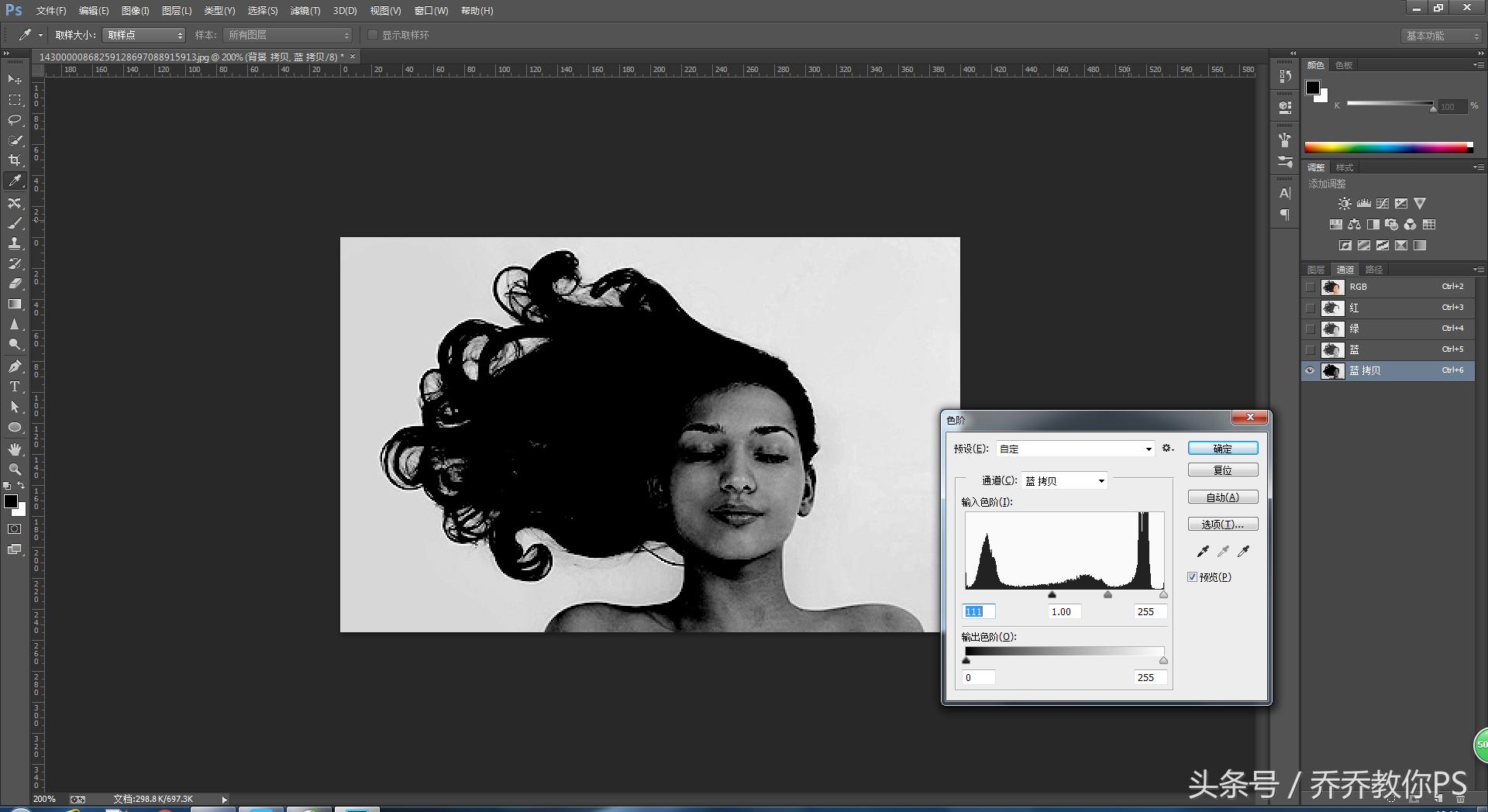This screenshot has width=1488, height=812.
Task: Switch to the 图层 layers tab
Action: pyautogui.click(x=1316, y=270)
